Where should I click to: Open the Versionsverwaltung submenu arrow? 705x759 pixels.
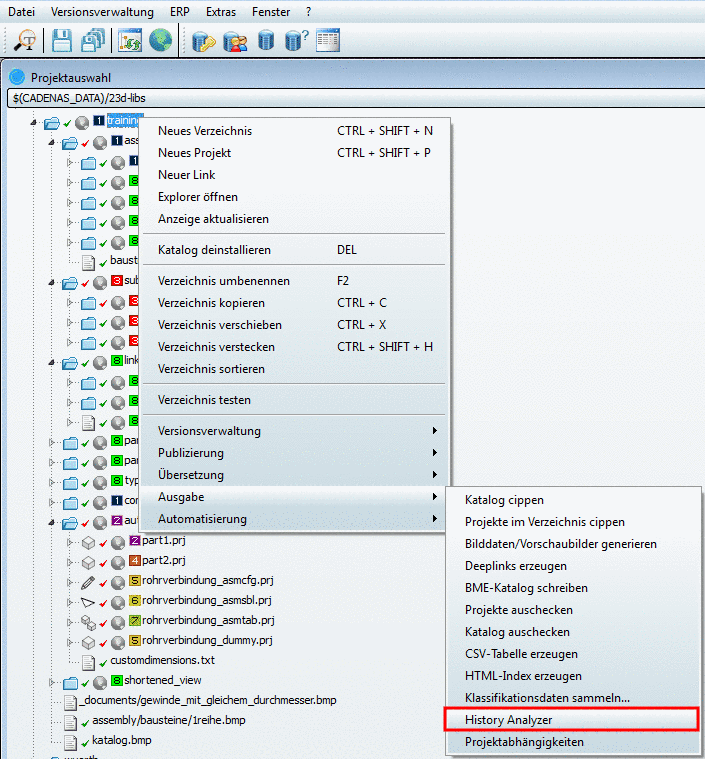point(434,431)
